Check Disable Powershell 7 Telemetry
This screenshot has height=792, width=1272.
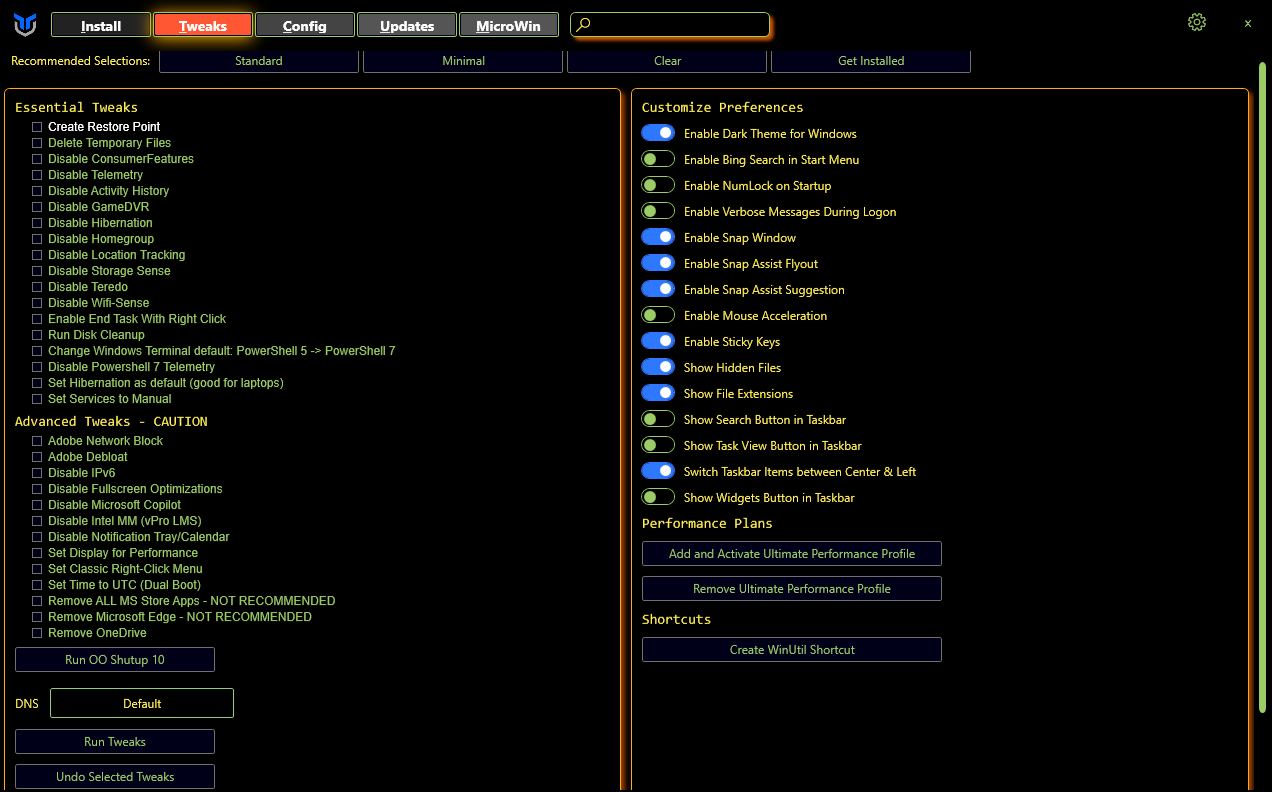pos(37,367)
